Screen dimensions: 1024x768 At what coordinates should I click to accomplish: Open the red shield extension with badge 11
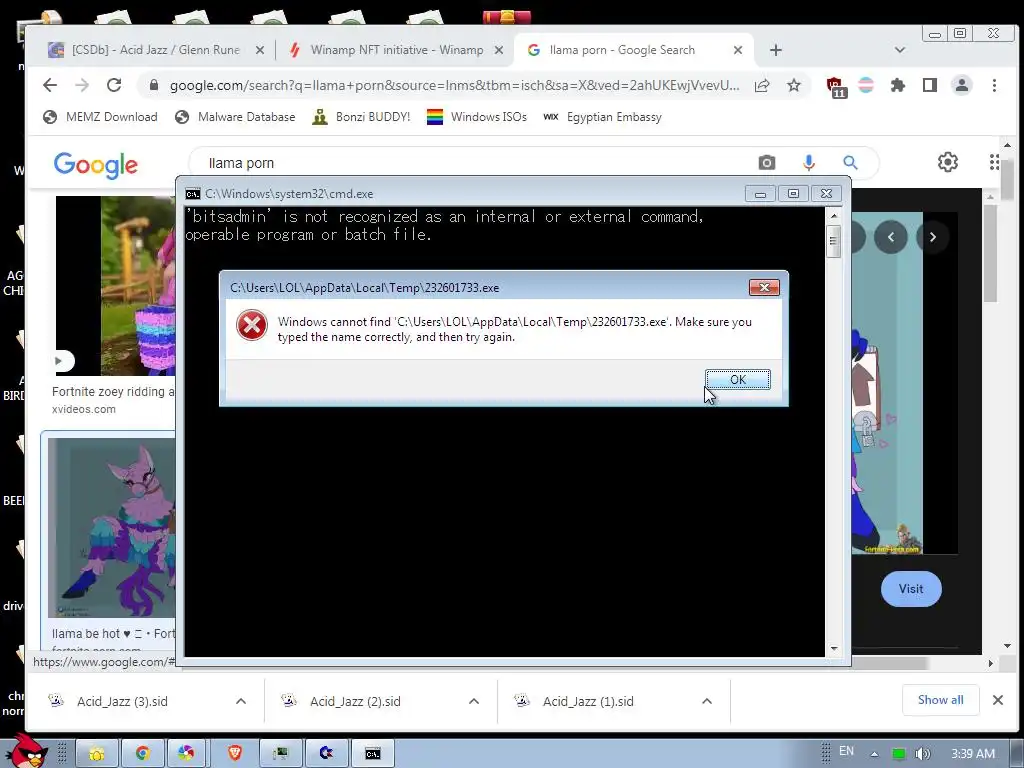point(835,86)
